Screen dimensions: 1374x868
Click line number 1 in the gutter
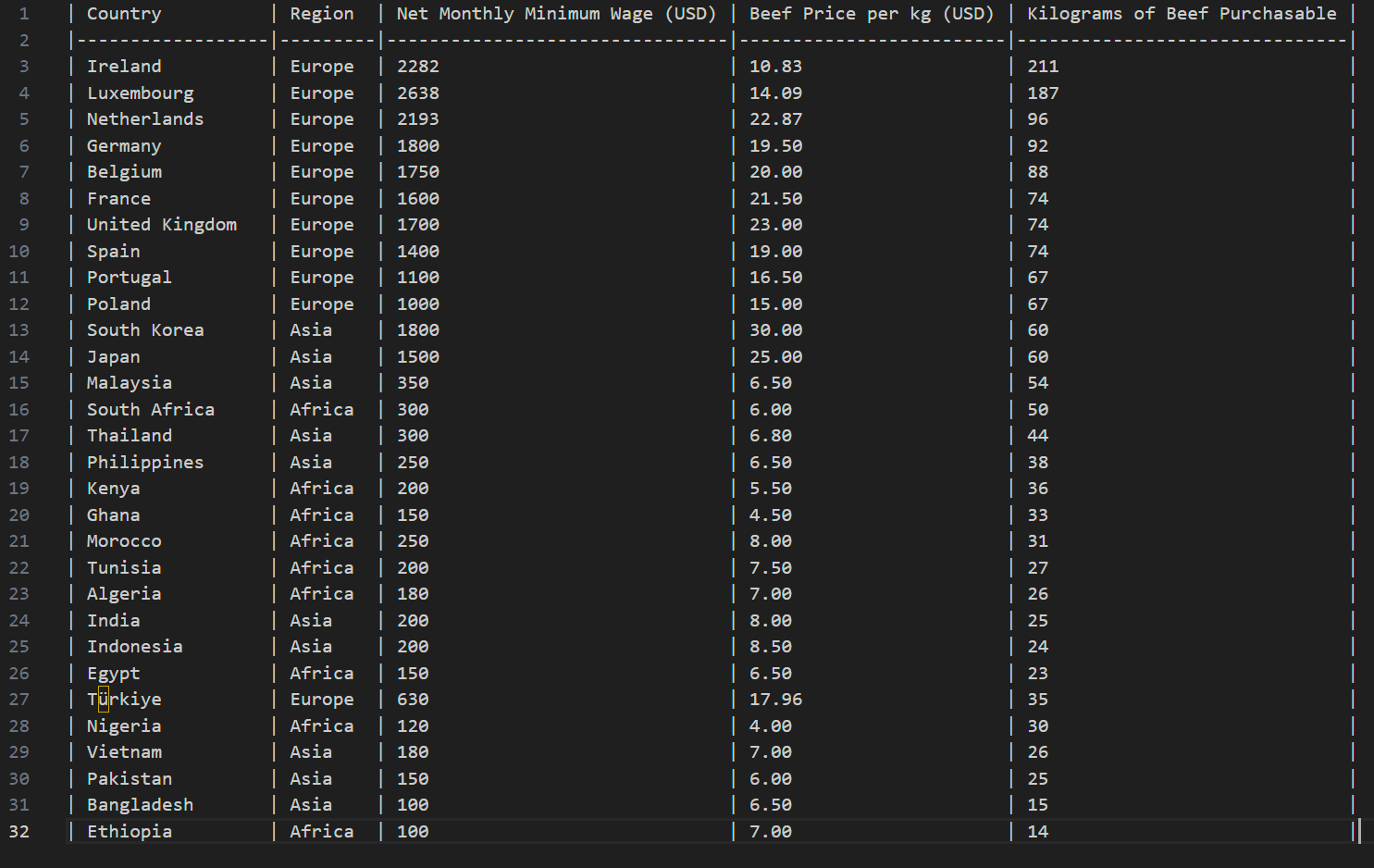pos(23,14)
